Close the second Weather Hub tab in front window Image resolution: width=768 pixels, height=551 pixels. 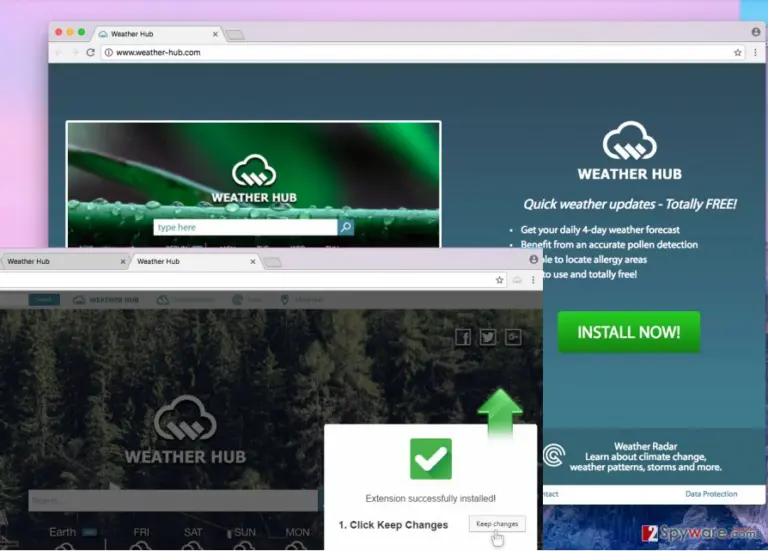(253, 262)
